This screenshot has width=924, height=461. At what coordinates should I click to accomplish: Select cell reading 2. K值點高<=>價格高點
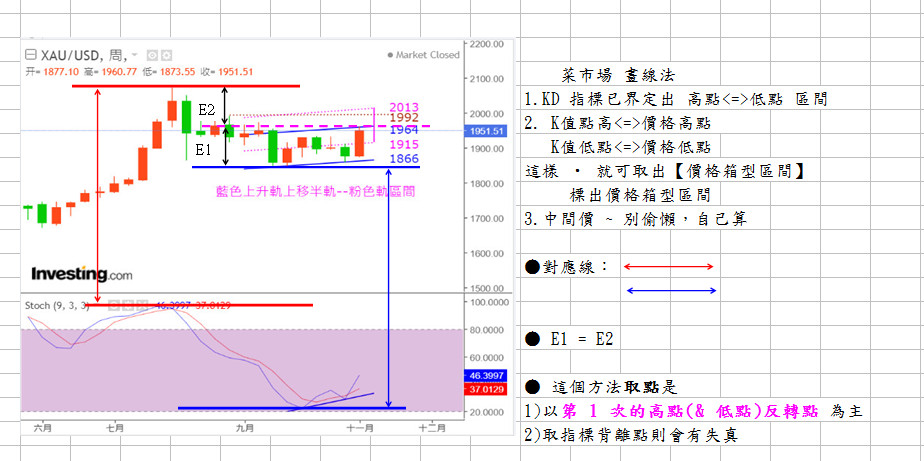click(x=618, y=123)
